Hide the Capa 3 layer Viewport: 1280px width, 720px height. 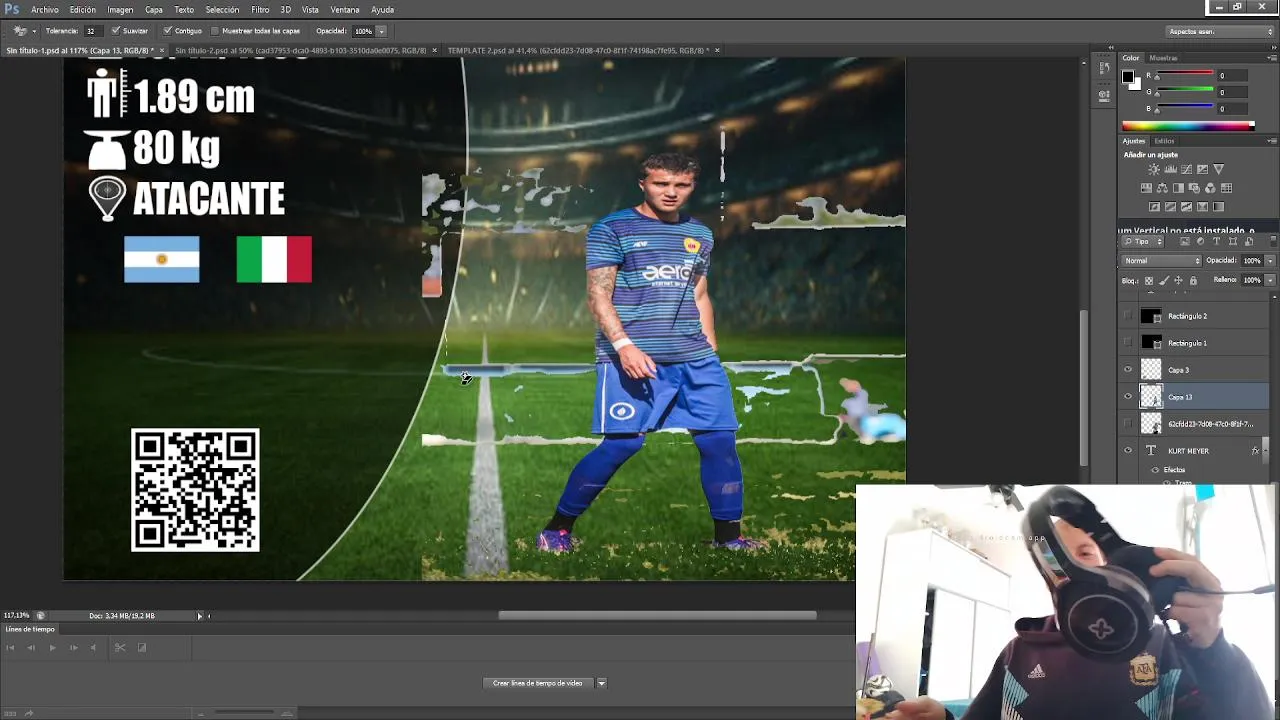coord(1128,370)
